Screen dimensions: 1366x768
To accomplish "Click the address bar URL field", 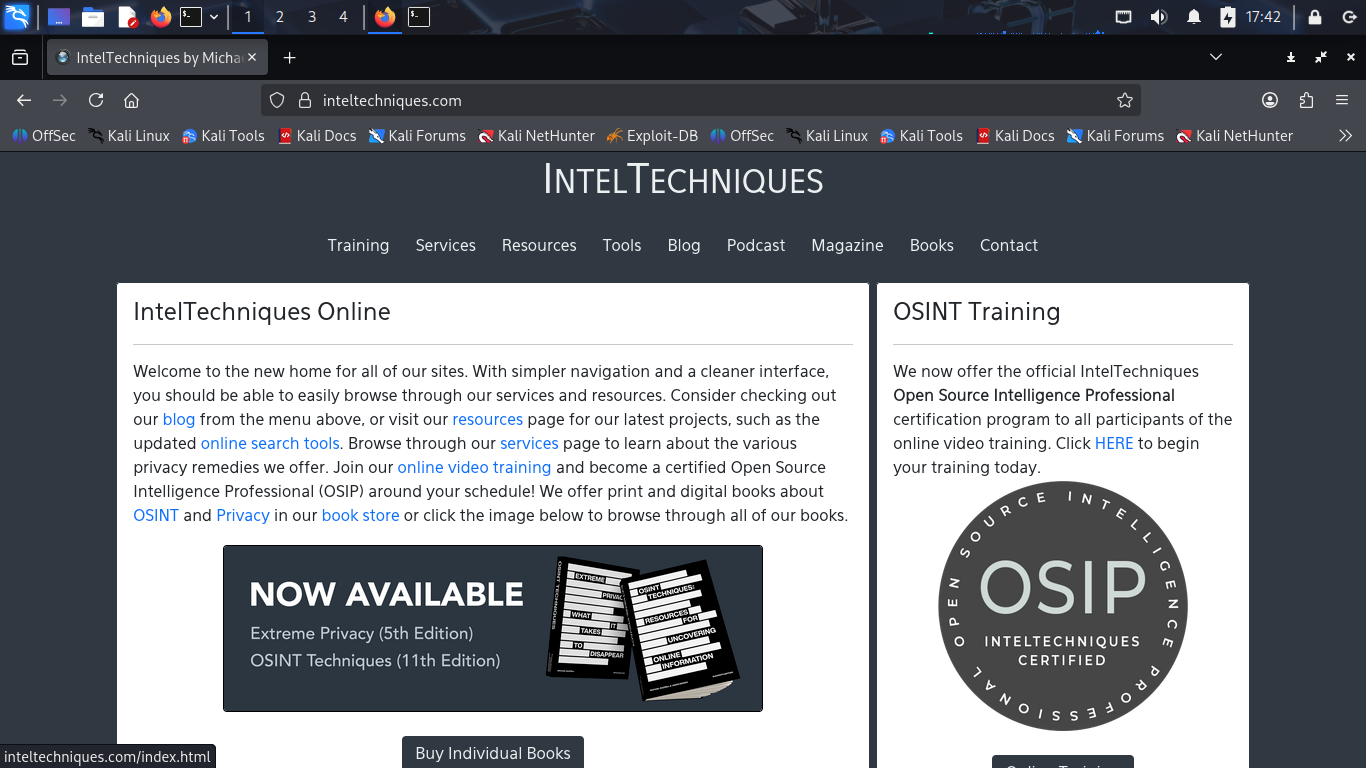I will click(700, 100).
